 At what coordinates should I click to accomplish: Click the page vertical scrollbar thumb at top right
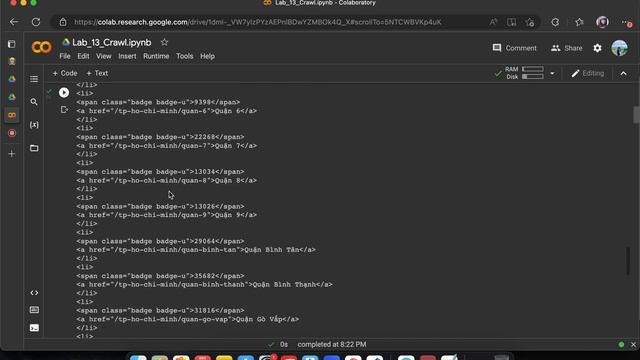pos(636,115)
